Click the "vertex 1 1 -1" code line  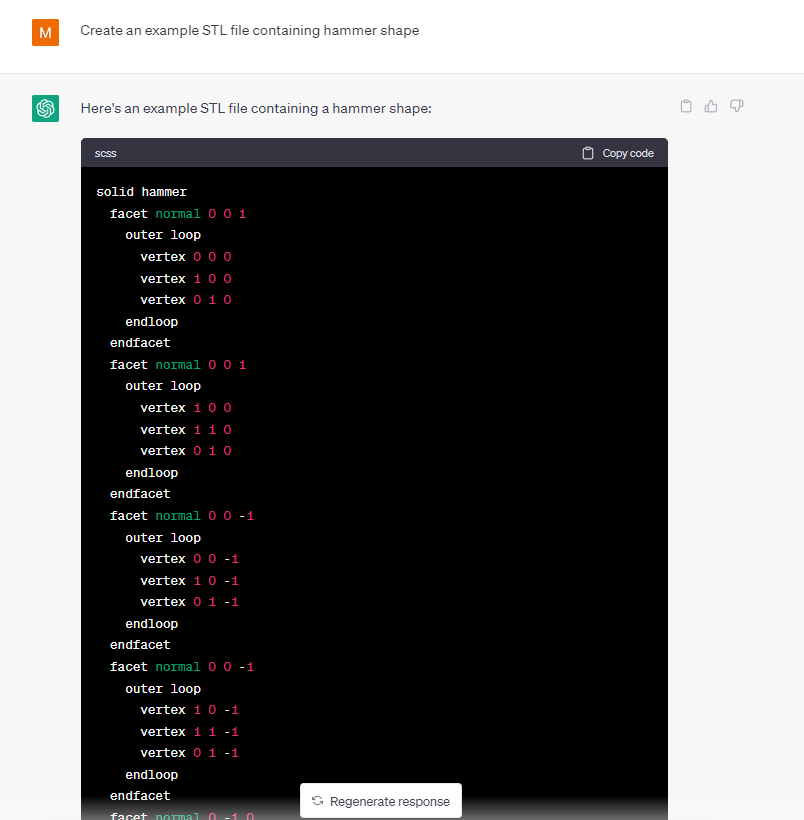(189, 732)
